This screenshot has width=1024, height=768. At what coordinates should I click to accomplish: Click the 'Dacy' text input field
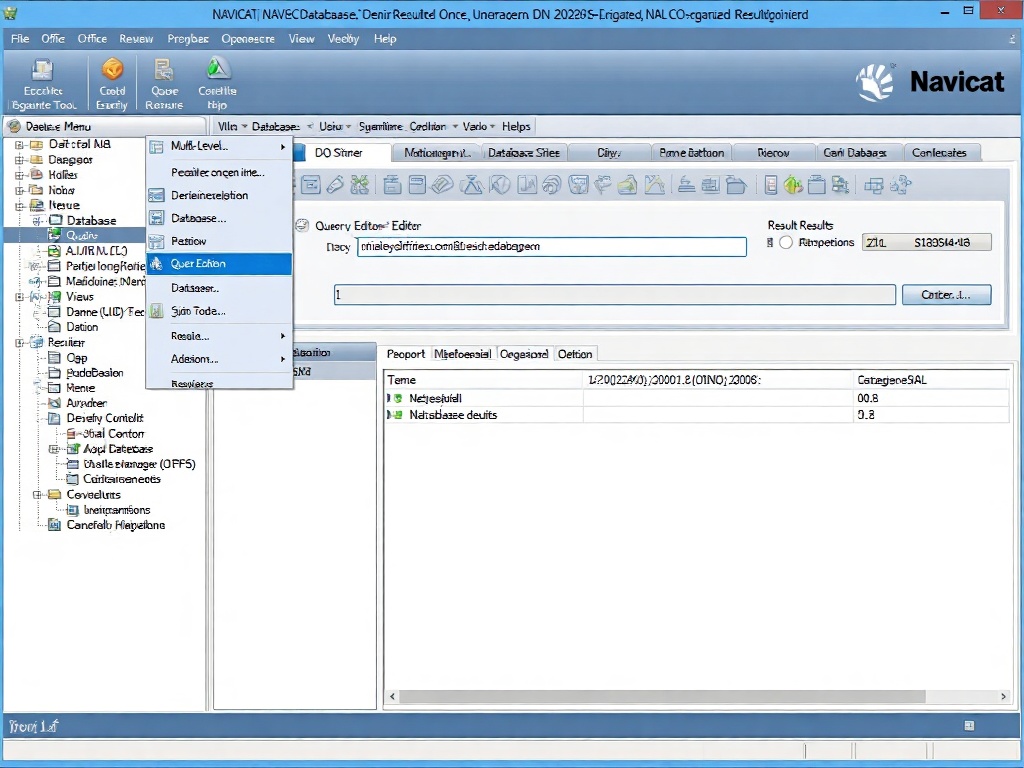[x=551, y=247]
